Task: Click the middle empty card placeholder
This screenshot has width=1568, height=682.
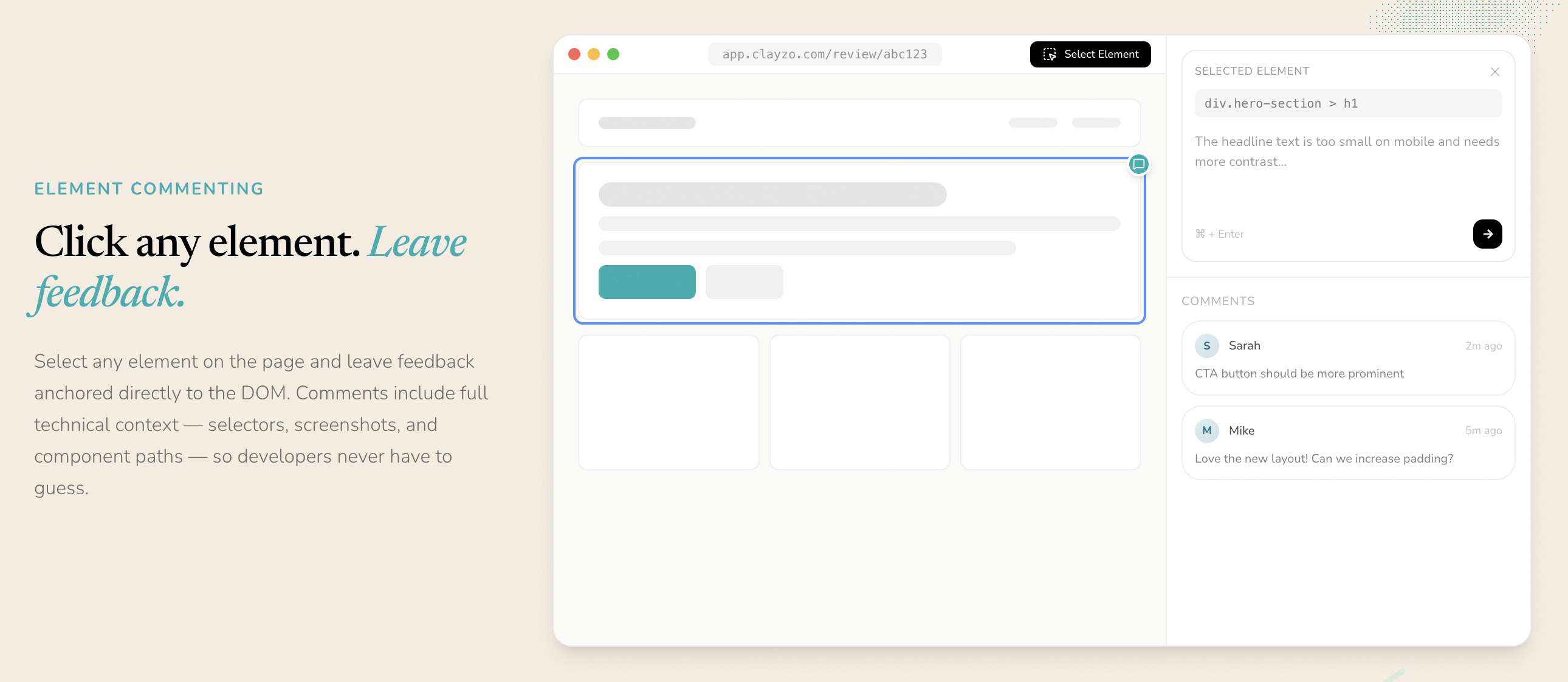Action: (859, 402)
